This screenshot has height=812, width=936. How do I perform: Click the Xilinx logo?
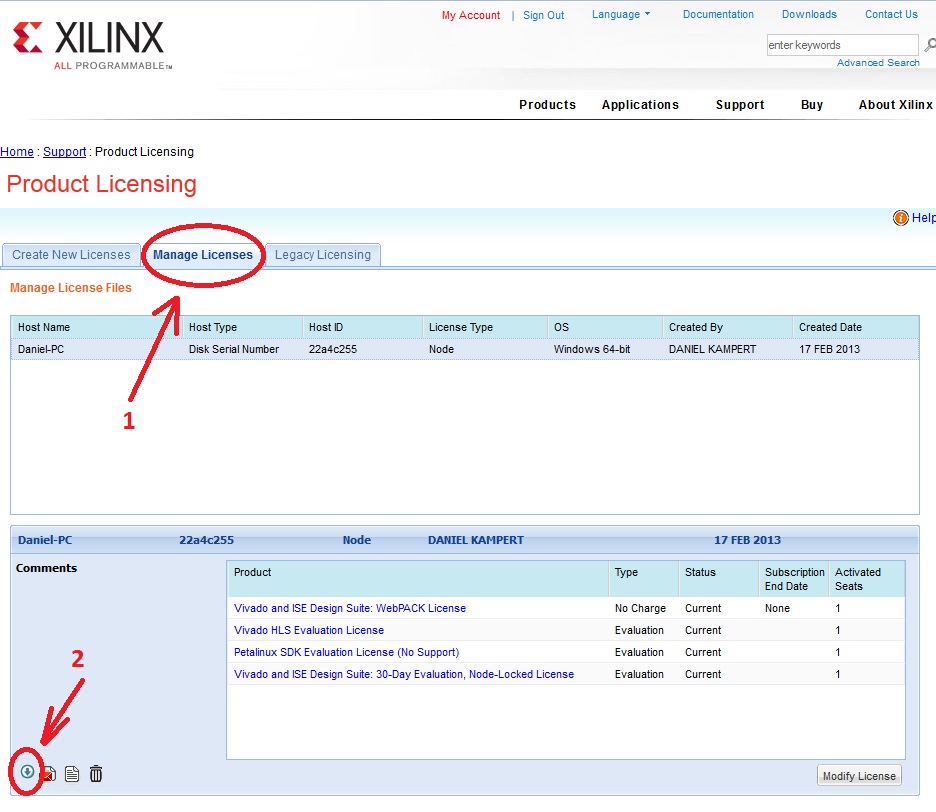pyautogui.click(x=93, y=46)
